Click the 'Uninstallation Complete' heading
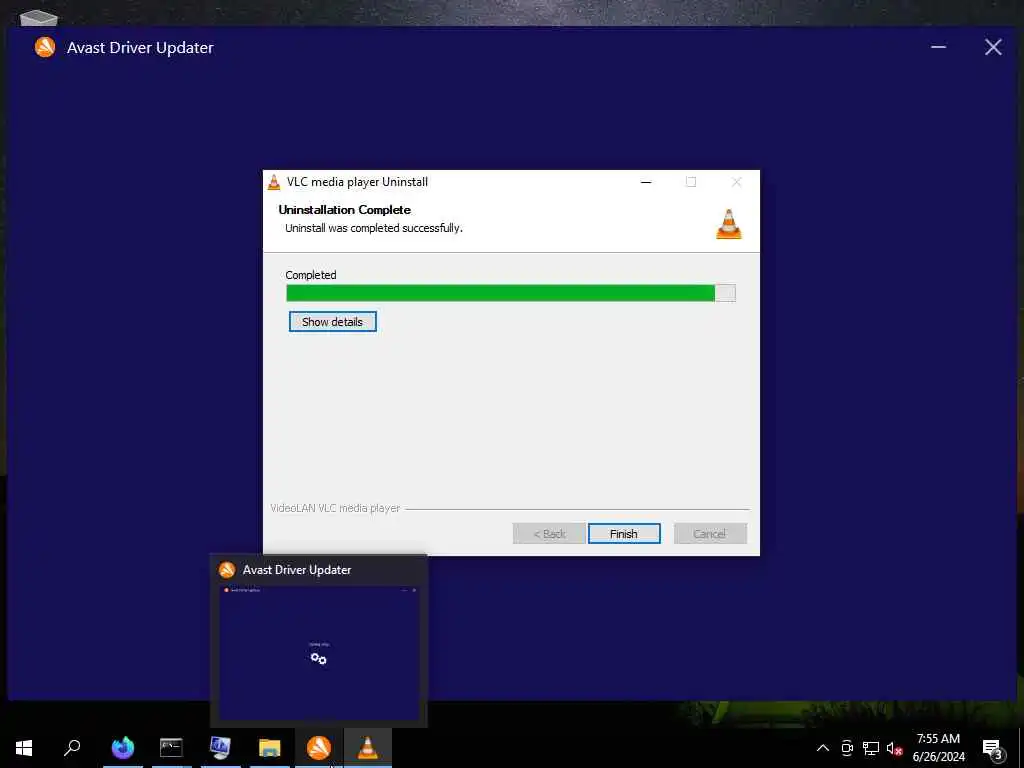The height and width of the screenshot is (768, 1024). tap(345, 210)
